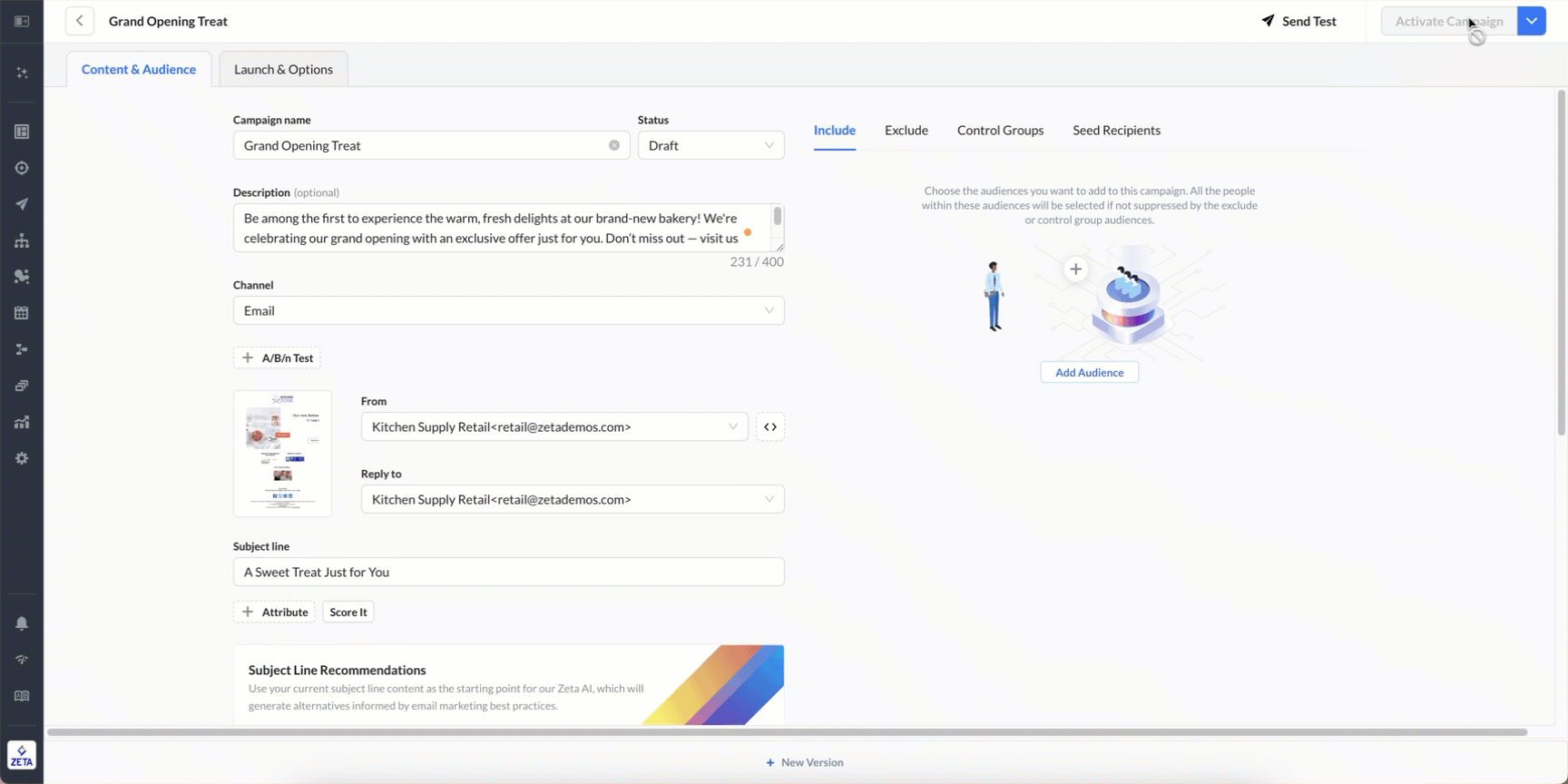Click the Send Test button
This screenshot has height=784, width=1568.
[x=1298, y=21]
